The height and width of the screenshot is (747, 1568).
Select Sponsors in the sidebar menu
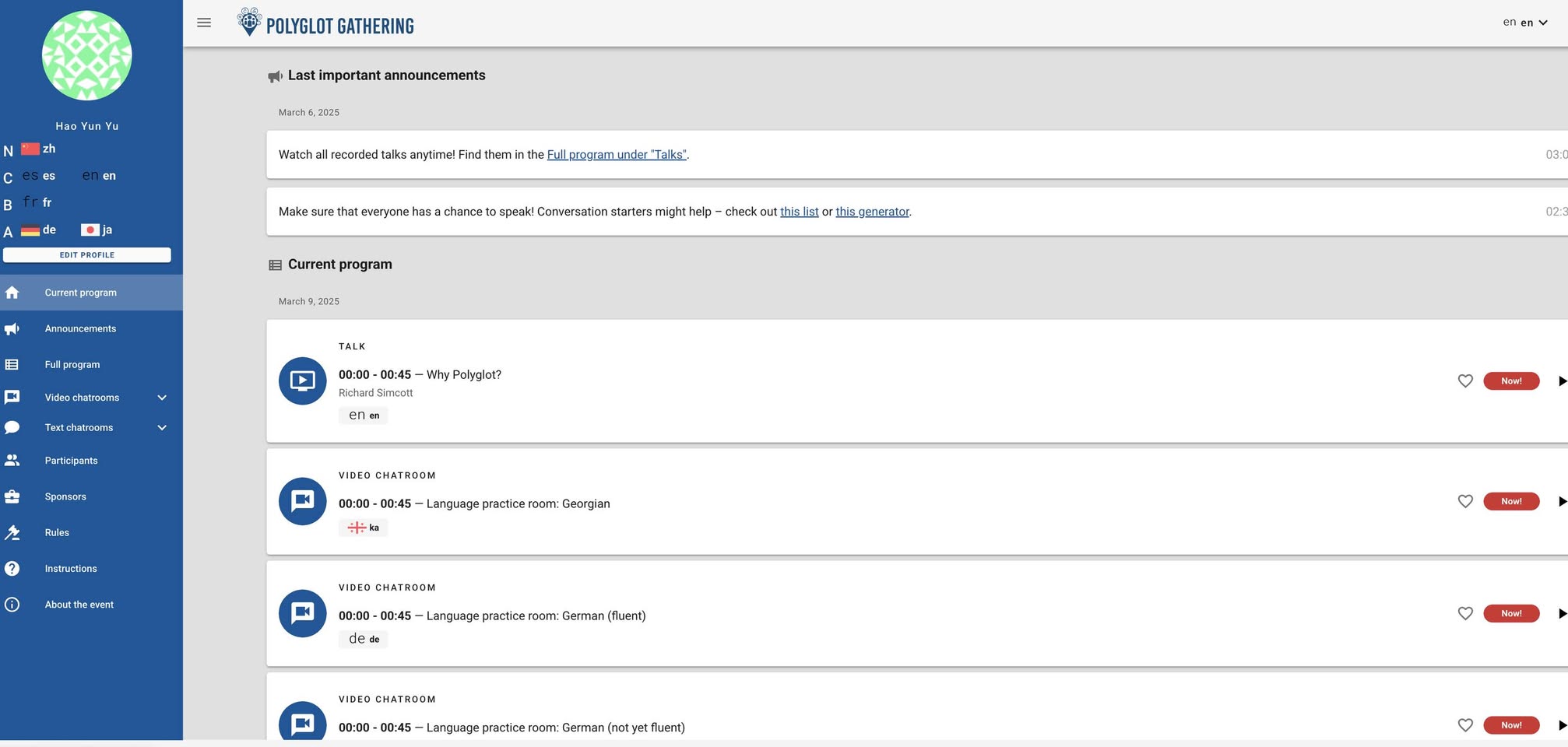click(x=91, y=496)
